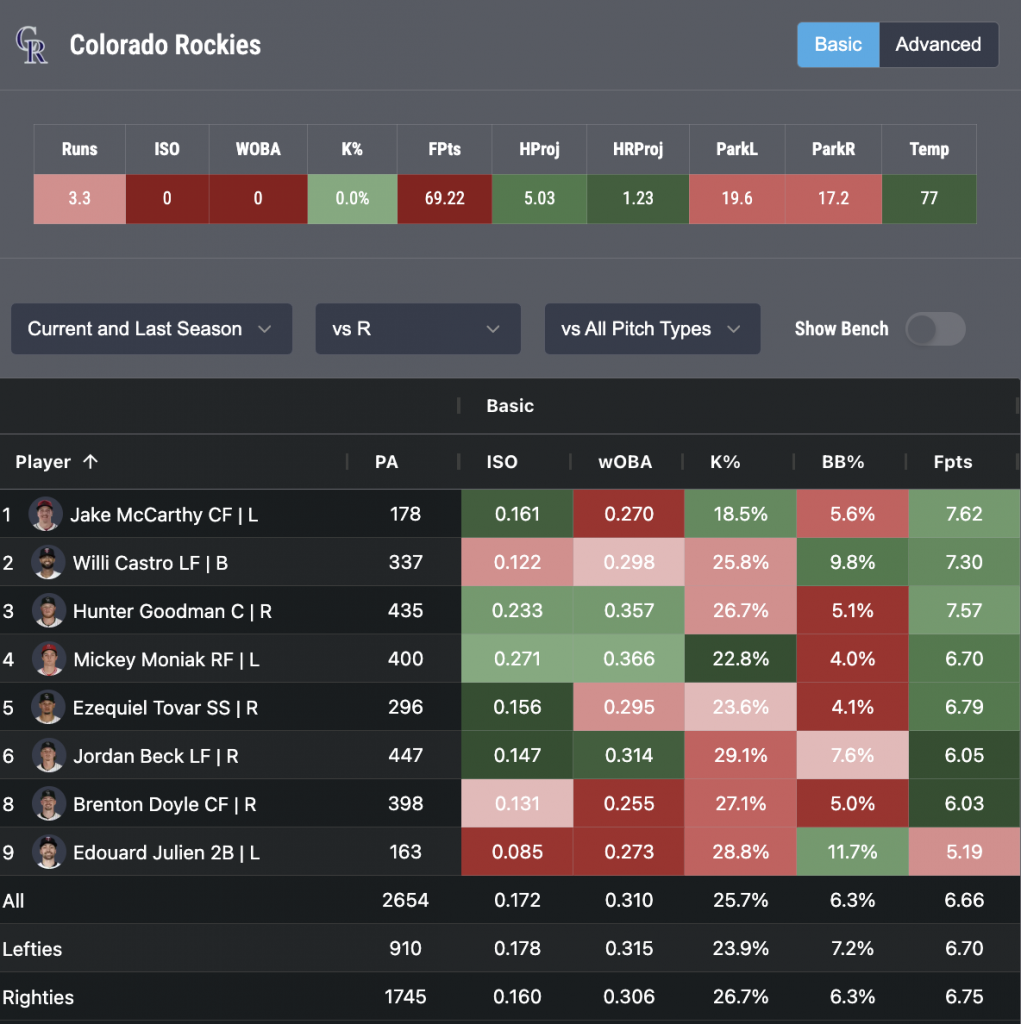1021x1024 pixels.
Task: Sort table by K% column header
Action: coord(725,462)
